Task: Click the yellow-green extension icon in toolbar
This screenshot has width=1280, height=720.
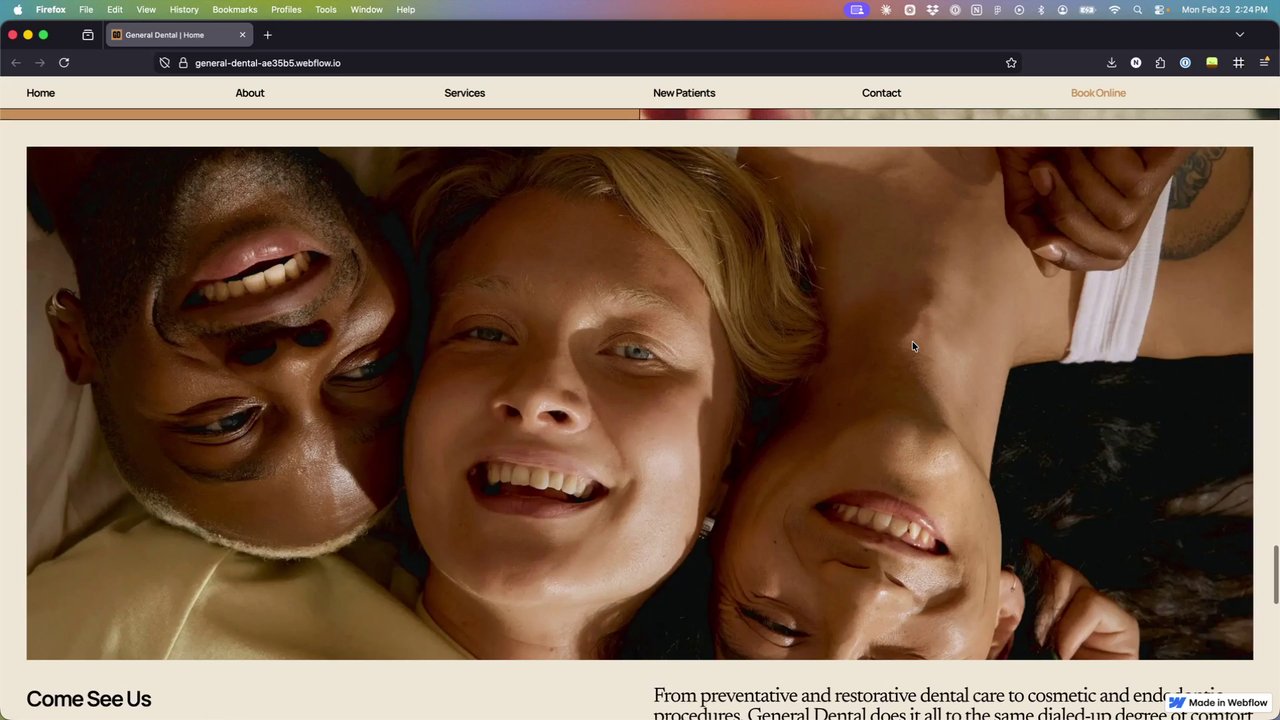Action: [1212, 63]
